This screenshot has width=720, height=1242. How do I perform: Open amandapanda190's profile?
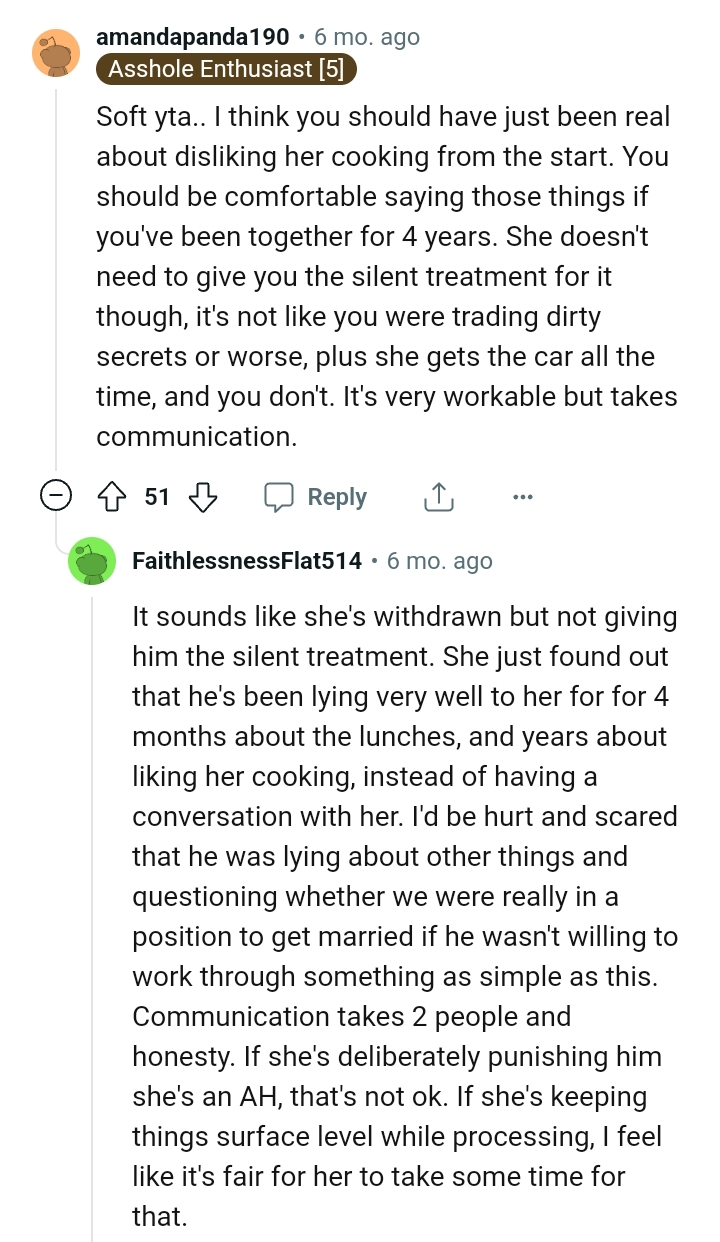pyautogui.click(x=192, y=36)
